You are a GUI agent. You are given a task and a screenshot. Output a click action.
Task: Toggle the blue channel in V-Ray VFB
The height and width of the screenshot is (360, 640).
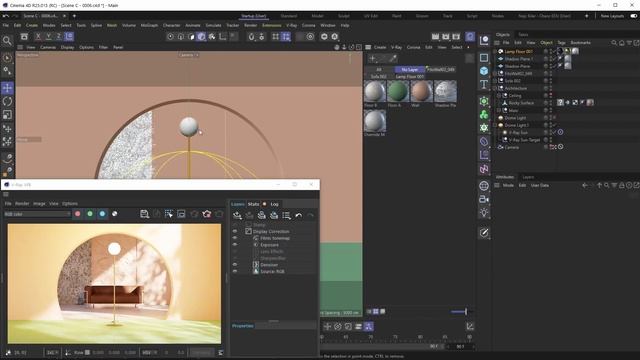(102, 214)
